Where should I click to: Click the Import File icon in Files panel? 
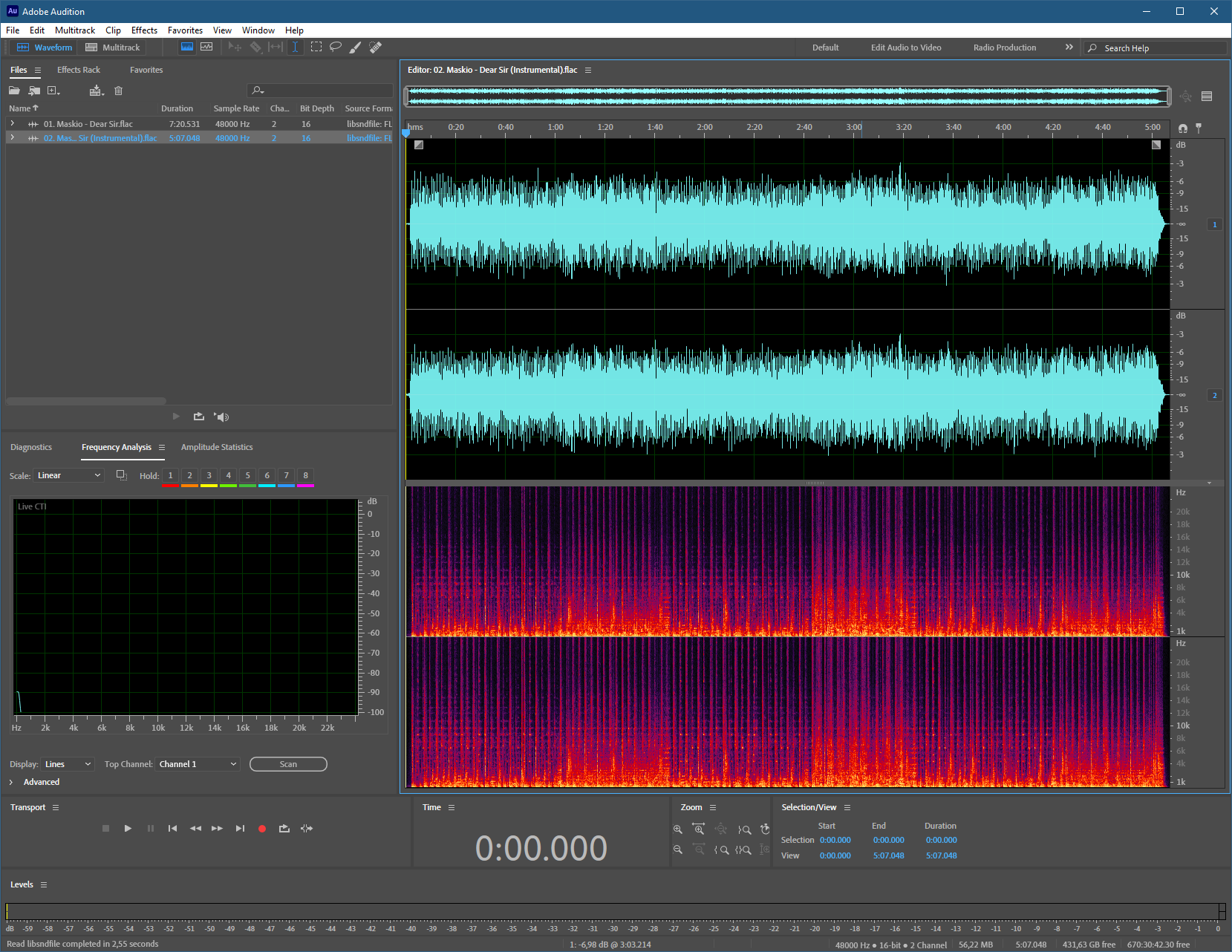coord(34,91)
